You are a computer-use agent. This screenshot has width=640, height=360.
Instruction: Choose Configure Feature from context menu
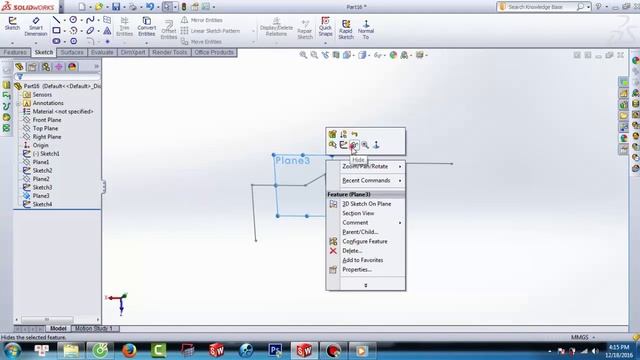(x=366, y=241)
